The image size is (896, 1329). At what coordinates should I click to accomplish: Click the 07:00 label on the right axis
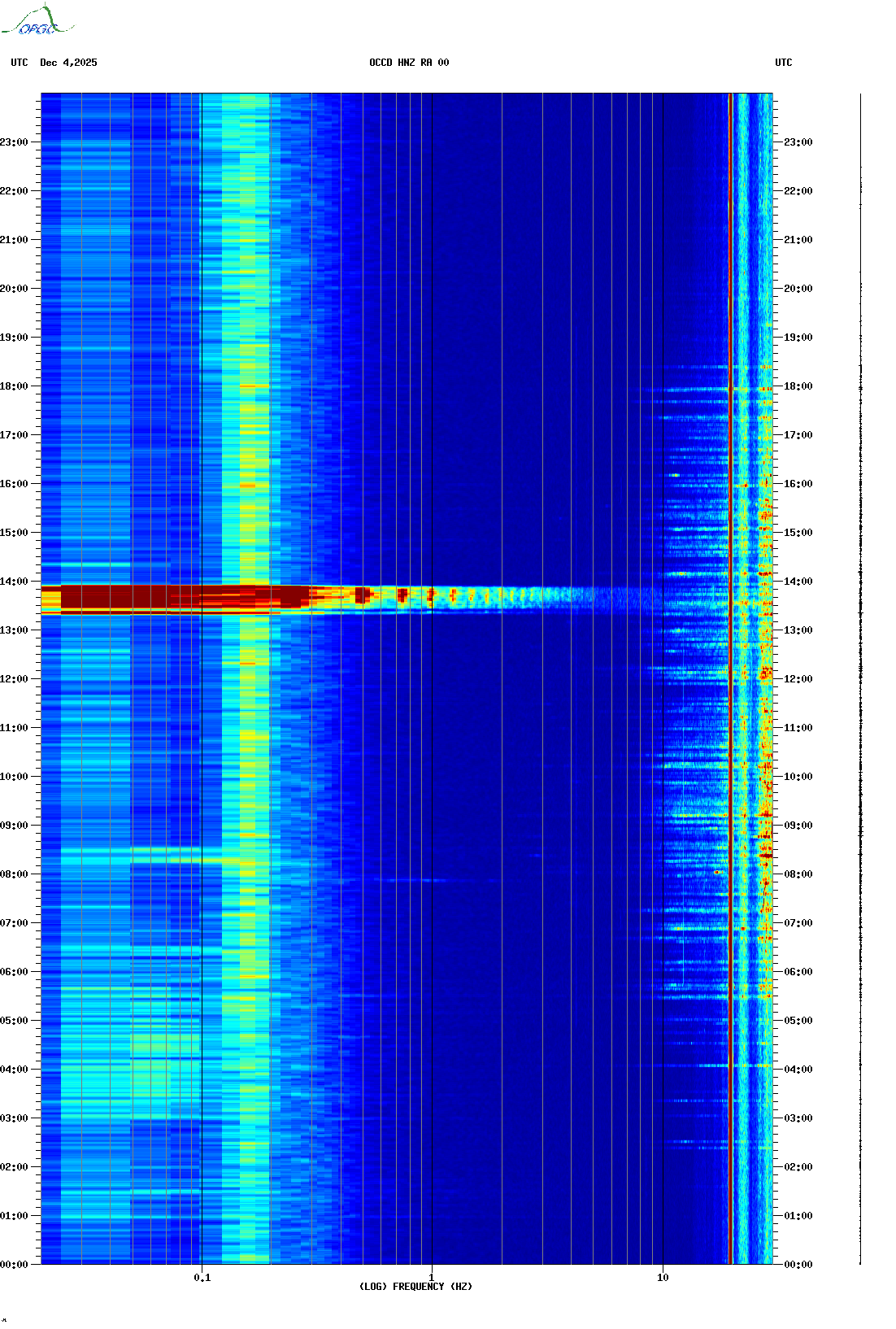tap(798, 923)
